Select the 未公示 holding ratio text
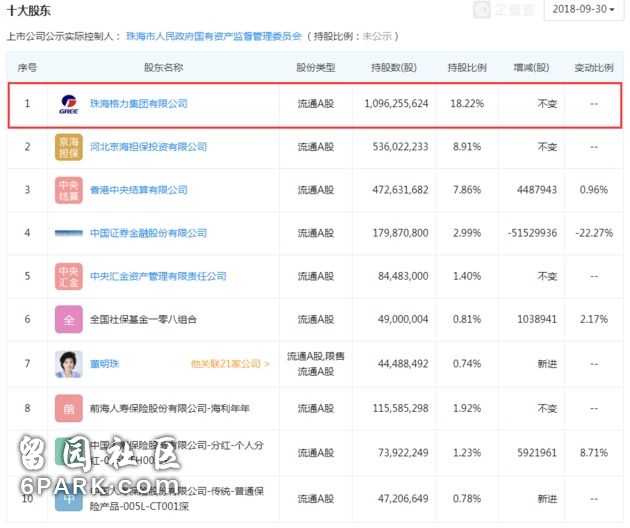Screen dimensions: 630x528 [x=377, y=36]
